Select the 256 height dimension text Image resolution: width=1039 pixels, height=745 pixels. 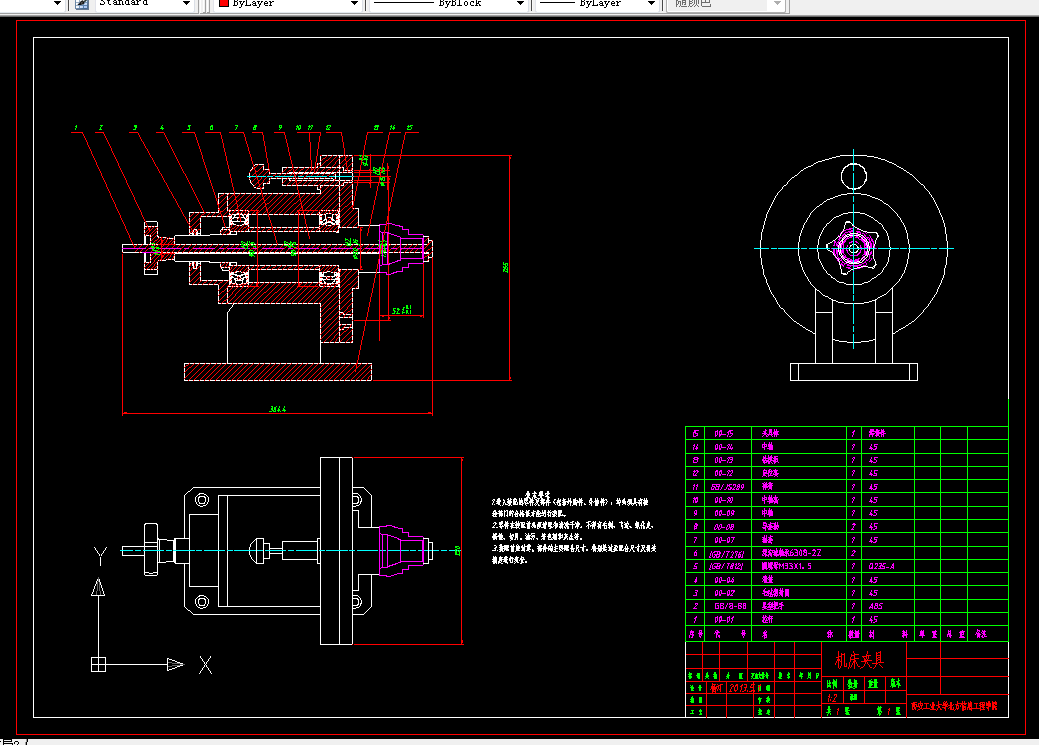point(506,267)
